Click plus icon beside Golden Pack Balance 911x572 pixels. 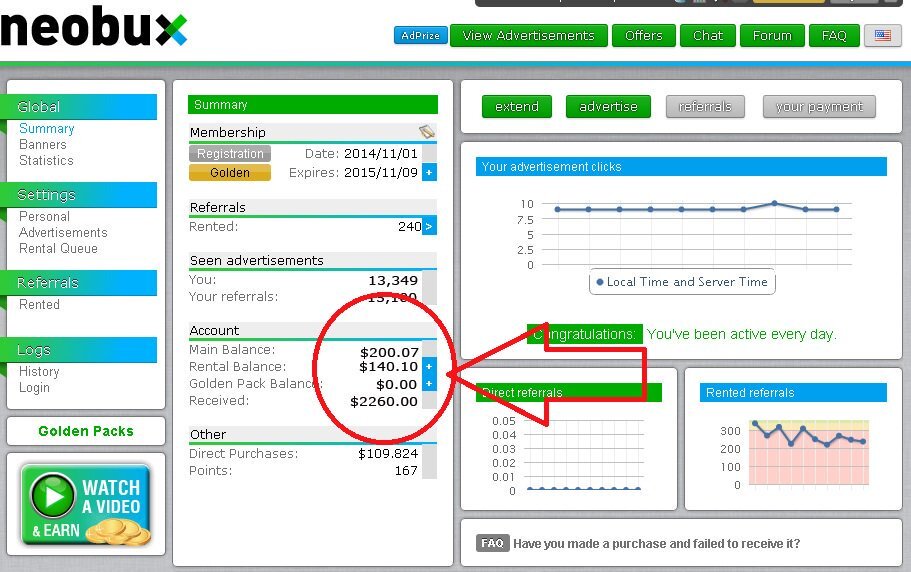click(429, 384)
